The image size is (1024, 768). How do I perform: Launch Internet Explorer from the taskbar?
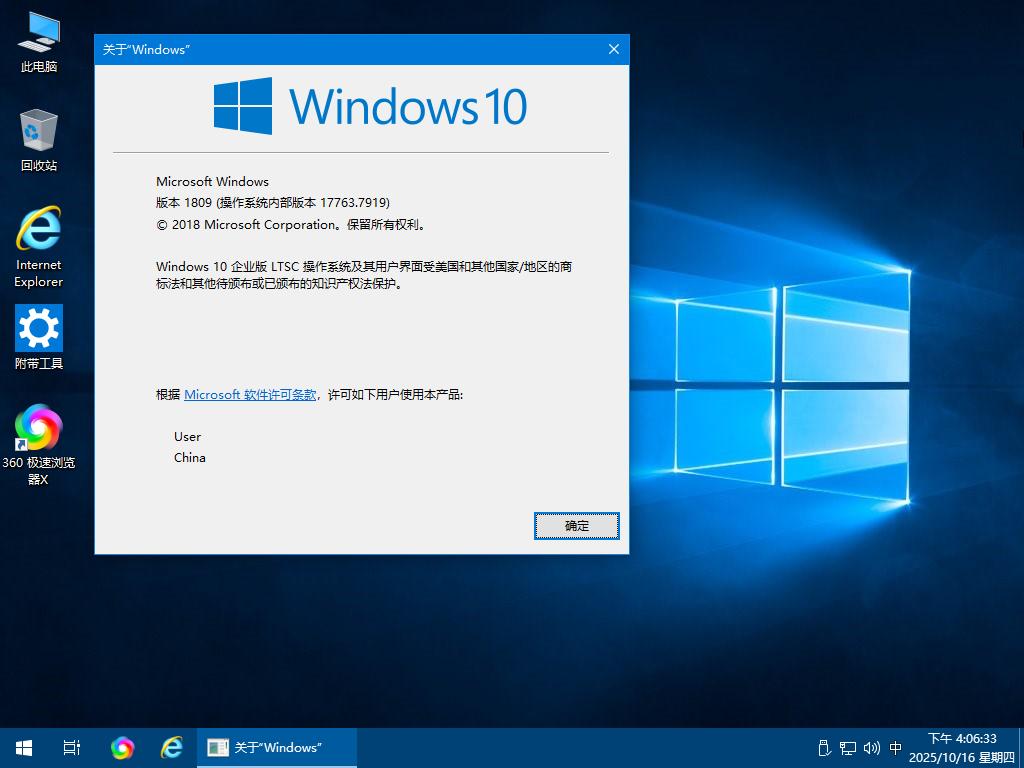pyautogui.click(x=172, y=748)
